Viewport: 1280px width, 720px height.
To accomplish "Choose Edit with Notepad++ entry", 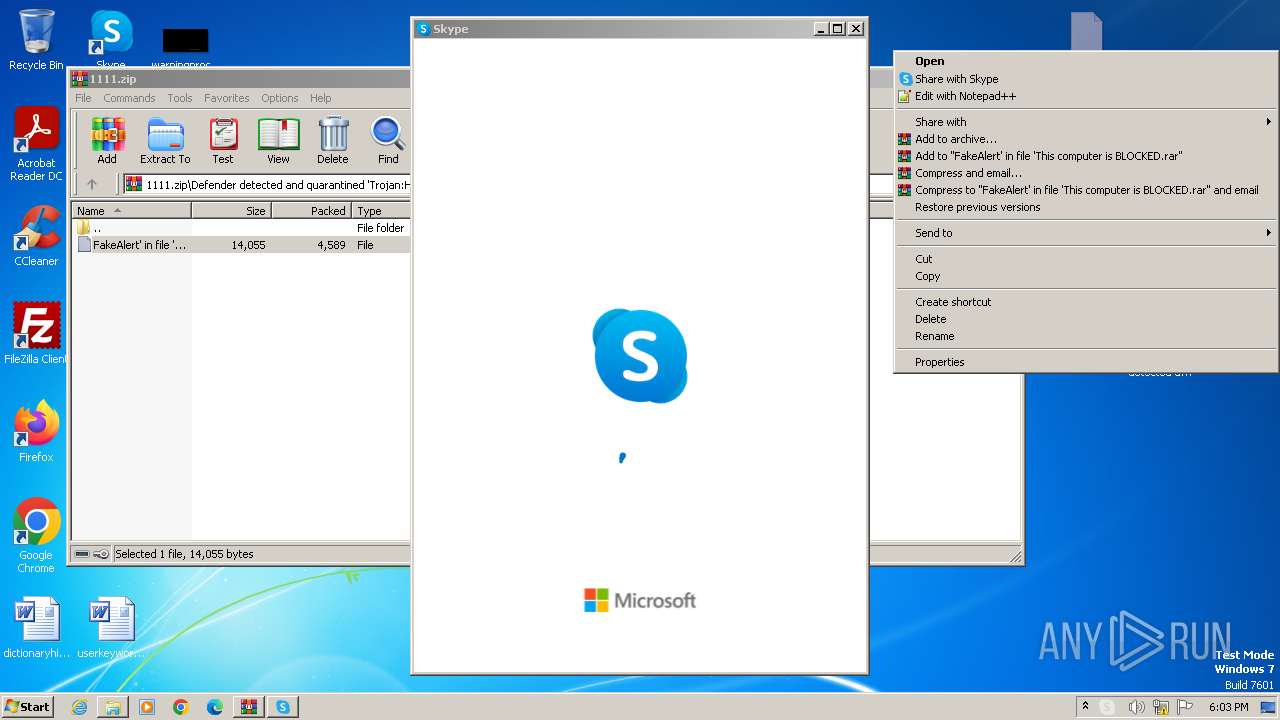I will pyautogui.click(x=1086, y=96).
